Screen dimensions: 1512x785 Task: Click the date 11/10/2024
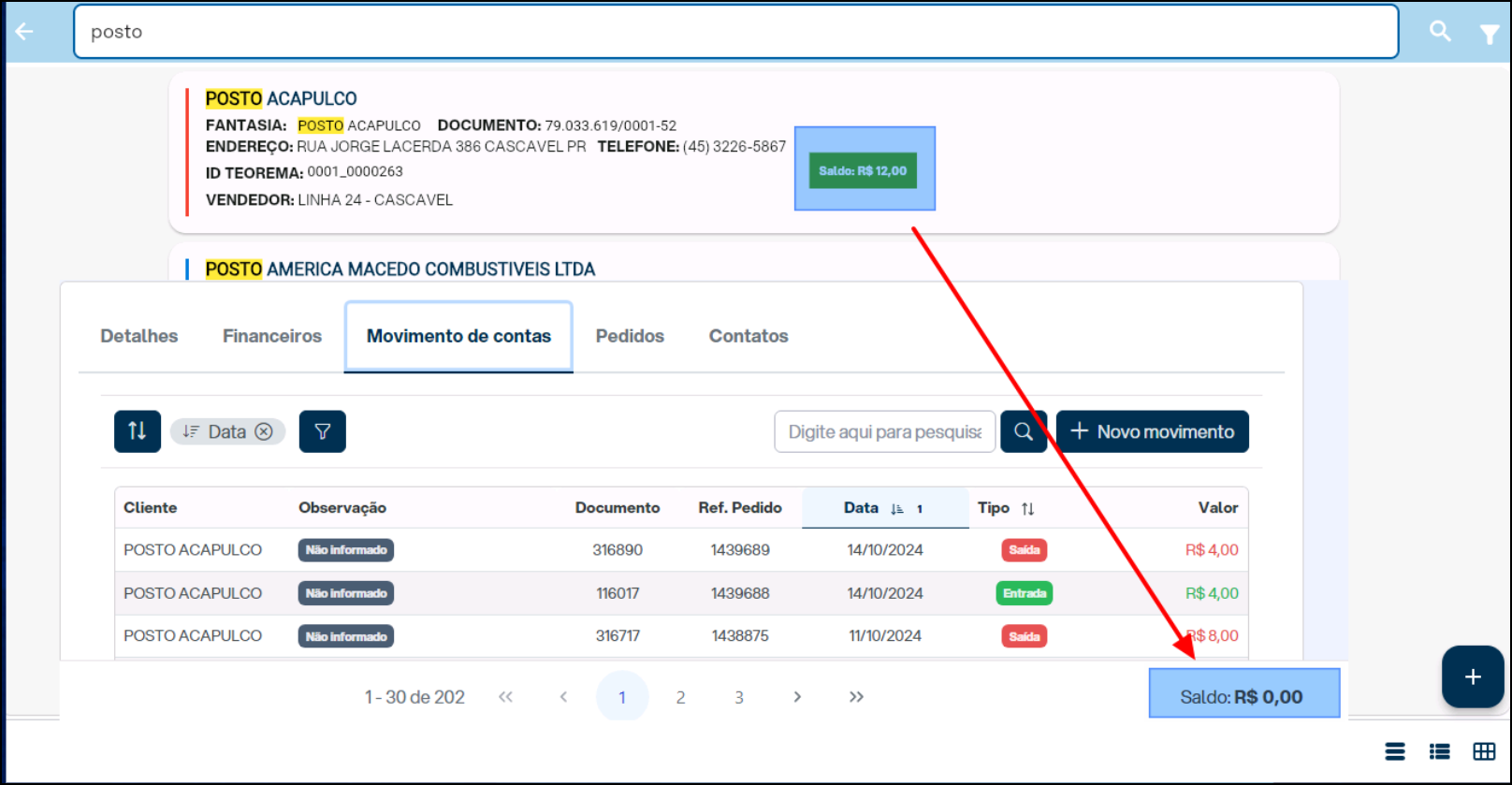[885, 636]
